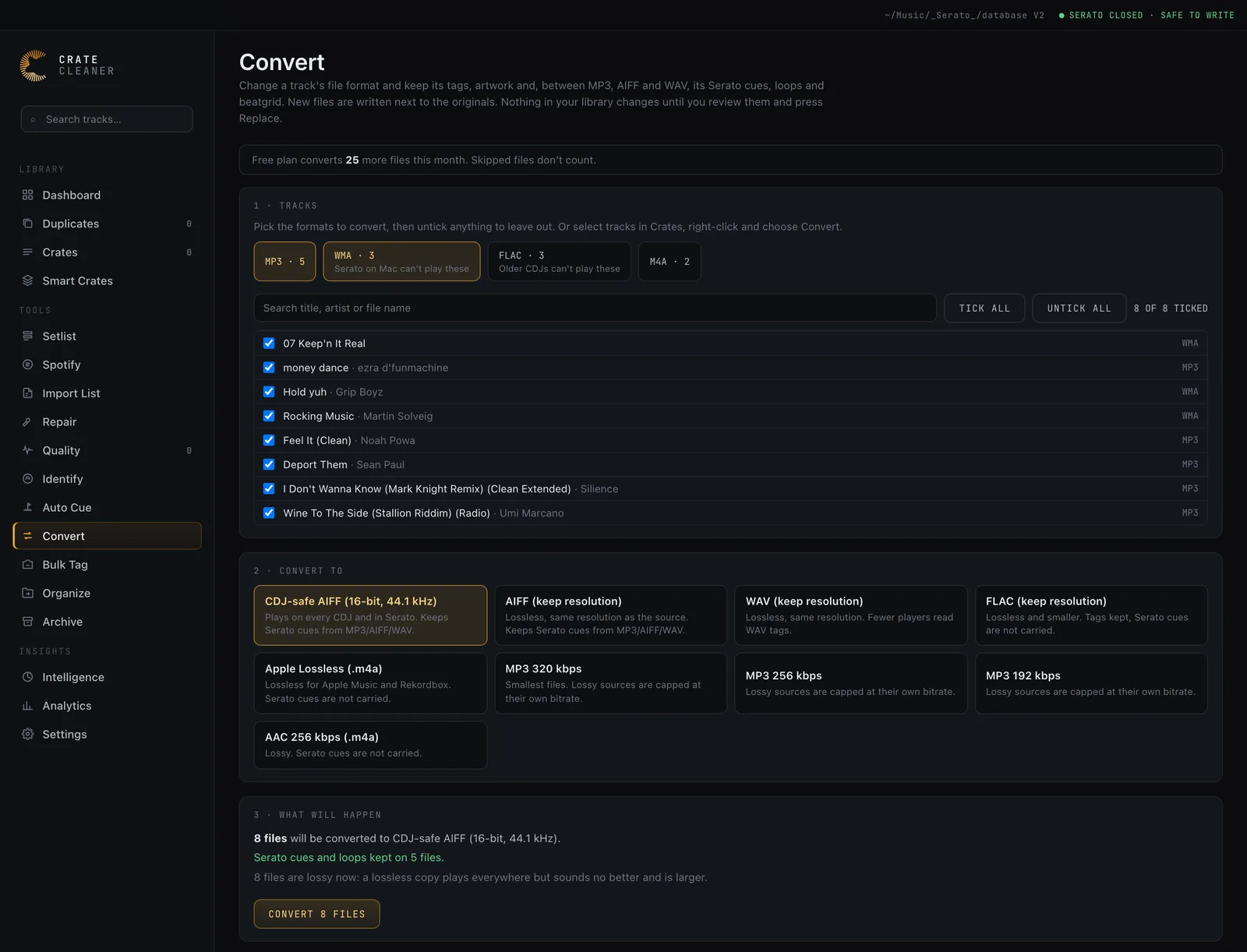This screenshot has width=1247, height=952.
Task: Open the Convert sidebar item
Action: click(x=108, y=536)
